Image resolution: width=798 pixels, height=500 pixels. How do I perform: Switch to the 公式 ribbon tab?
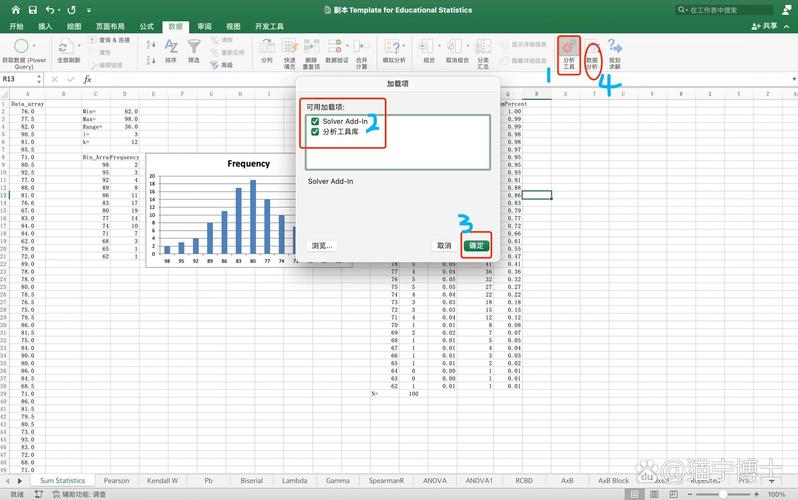(147, 26)
